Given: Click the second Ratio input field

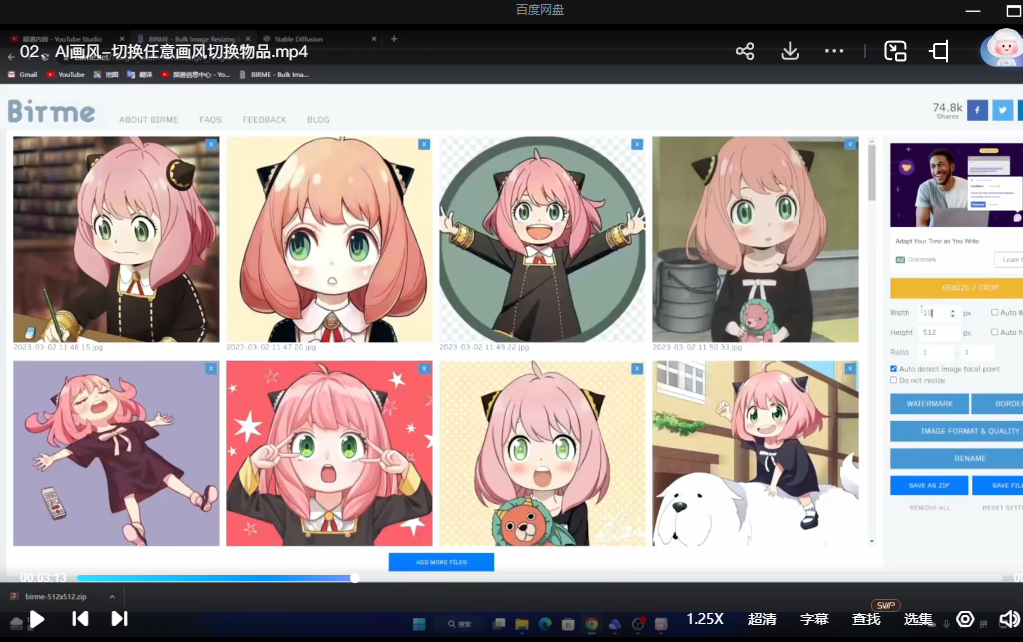Looking at the screenshot, I should tap(977, 352).
